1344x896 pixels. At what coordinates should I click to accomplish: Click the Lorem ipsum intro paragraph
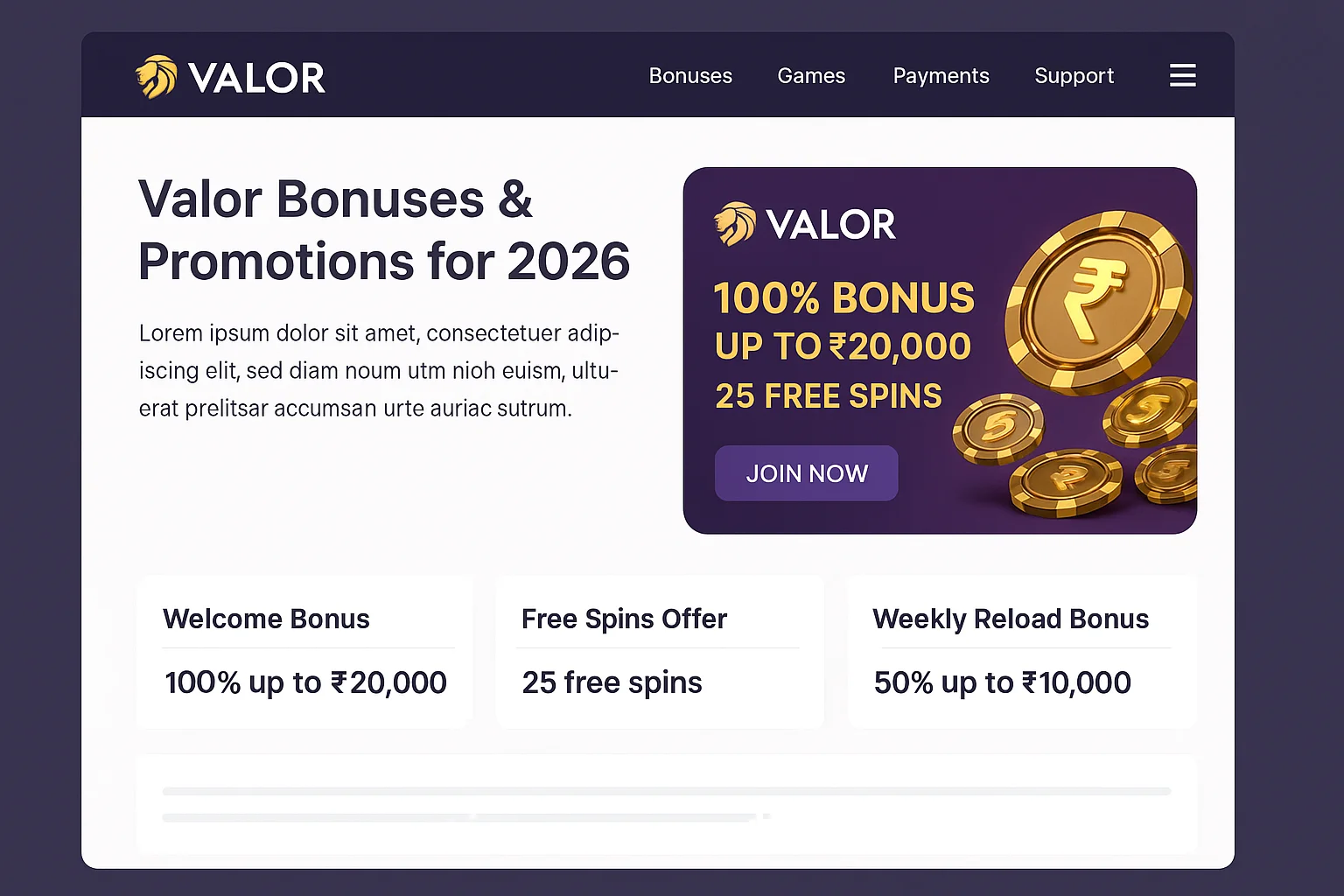(x=379, y=371)
